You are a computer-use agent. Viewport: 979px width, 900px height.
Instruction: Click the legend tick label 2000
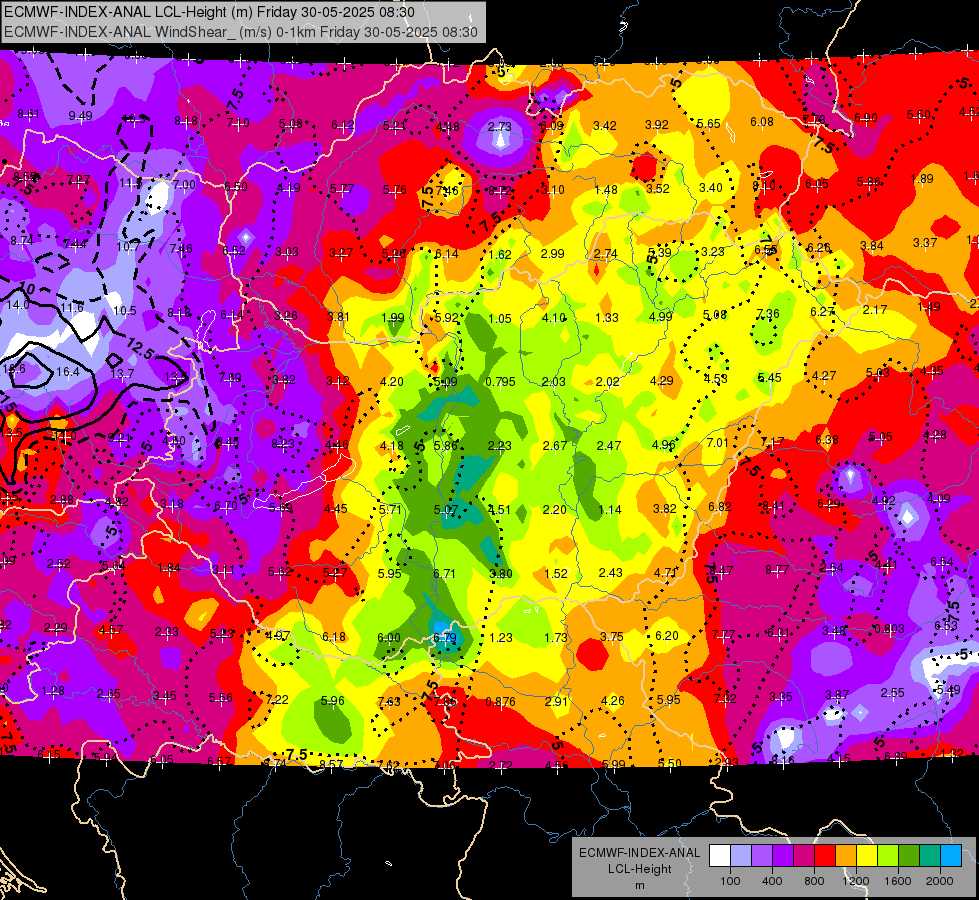(x=940, y=881)
